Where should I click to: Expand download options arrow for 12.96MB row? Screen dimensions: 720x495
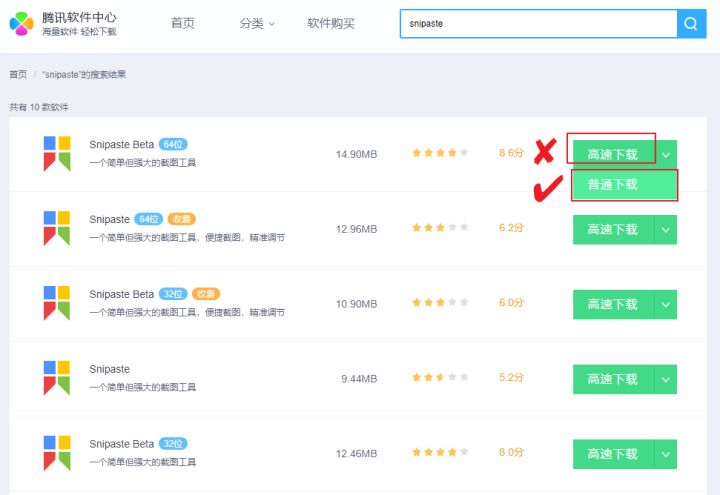coord(666,230)
